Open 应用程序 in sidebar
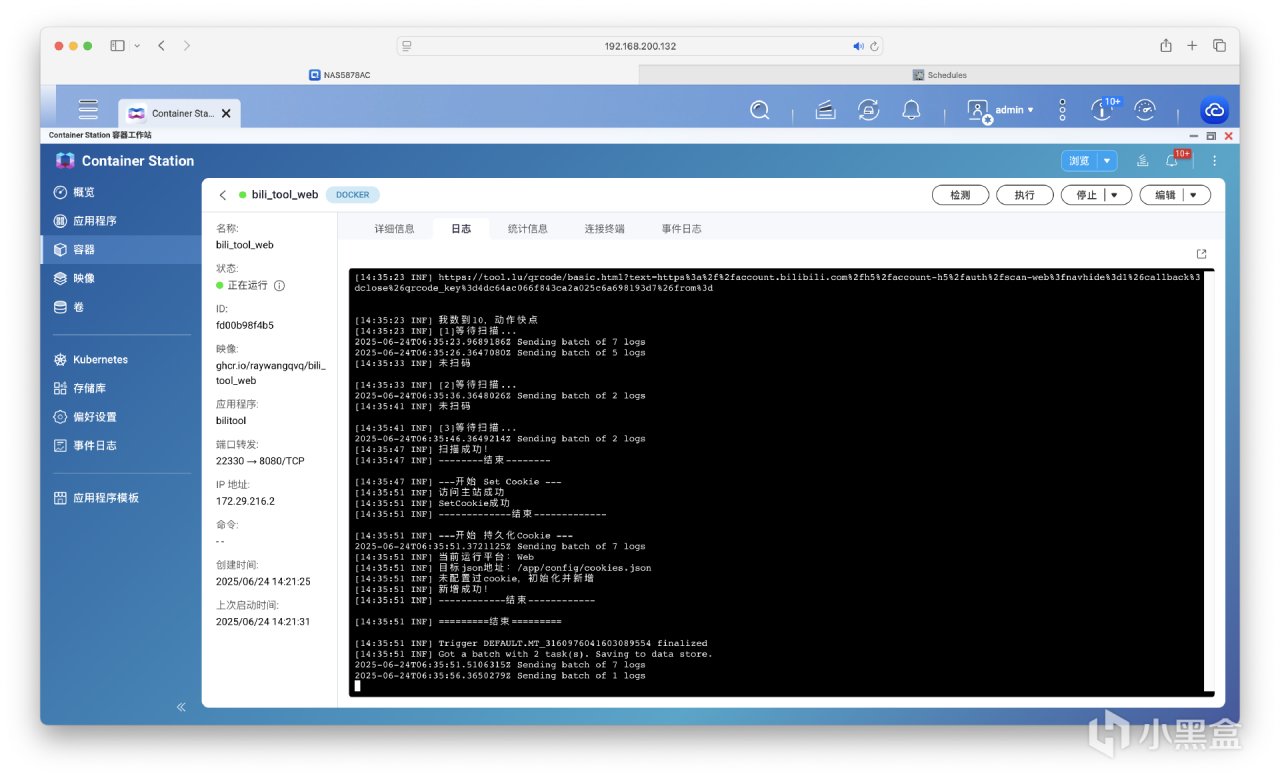Screen dimensions: 1280x778 click(x=121, y=221)
